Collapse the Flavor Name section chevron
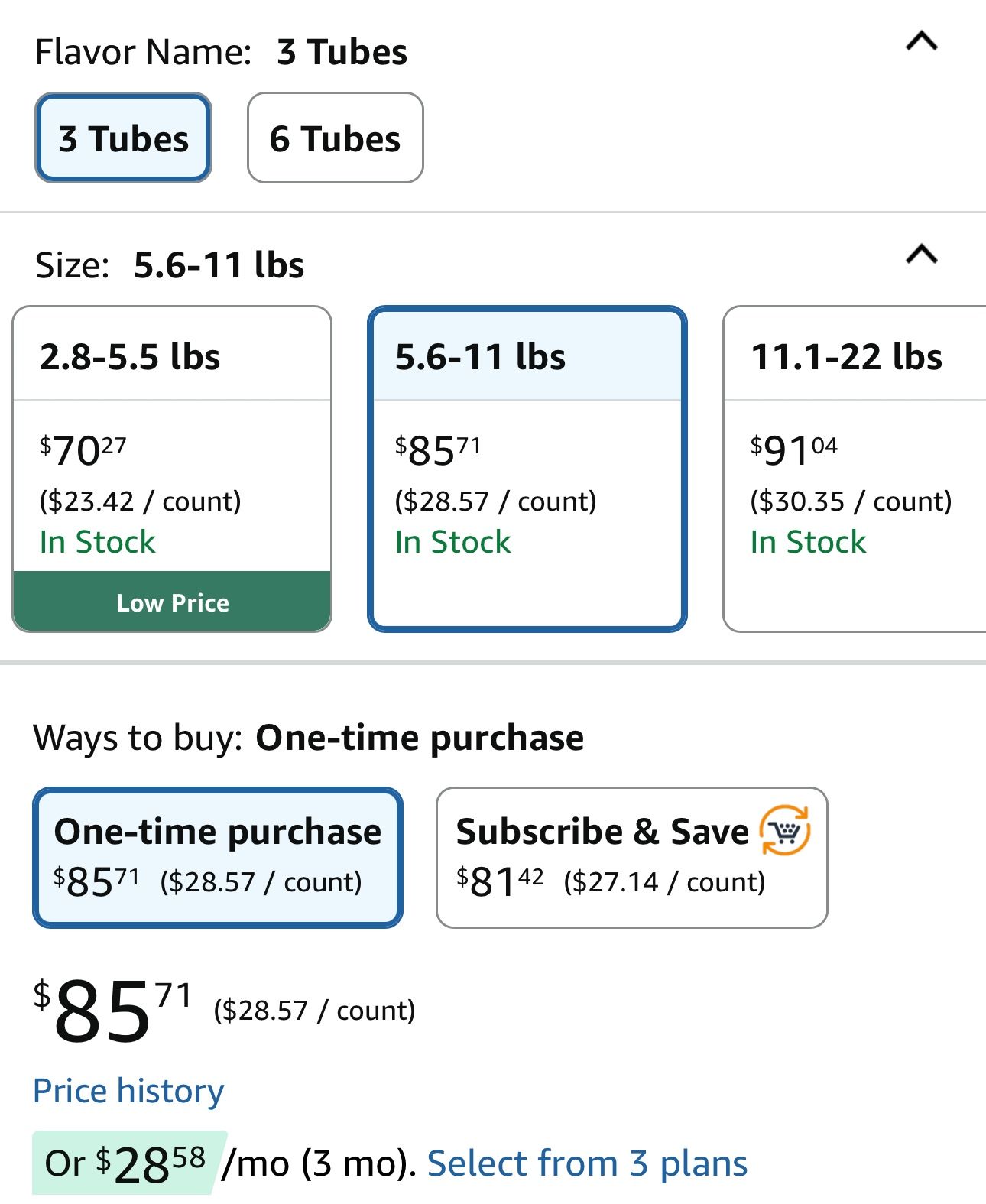 [x=921, y=41]
